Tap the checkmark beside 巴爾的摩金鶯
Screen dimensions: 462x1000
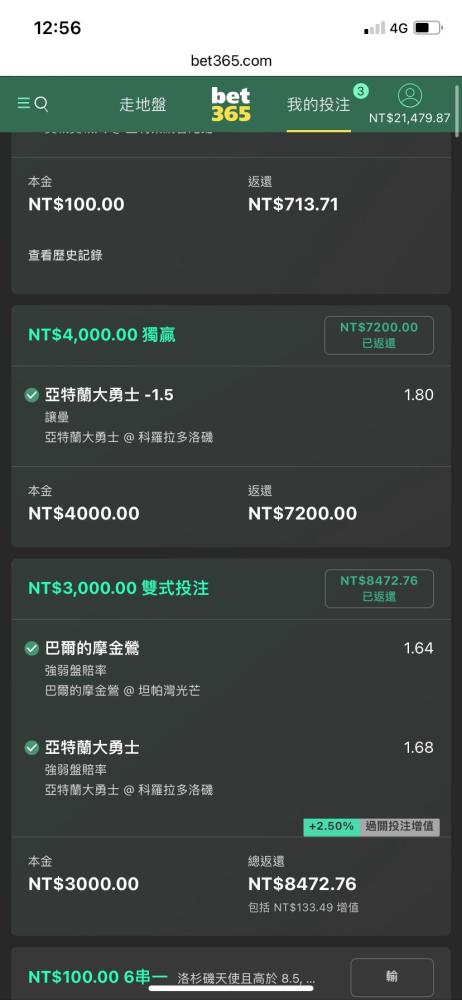(x=32, y=649)
